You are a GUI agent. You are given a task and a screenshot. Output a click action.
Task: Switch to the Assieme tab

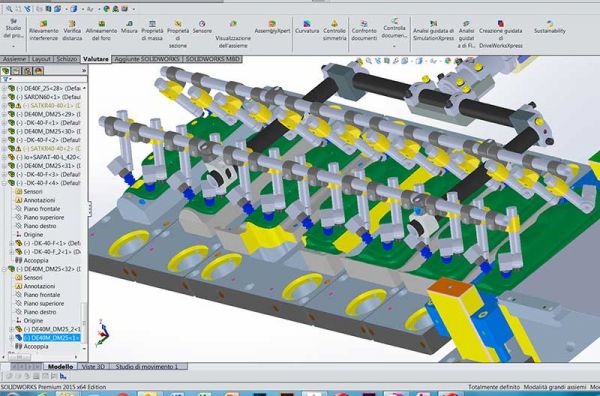(15, 59)
